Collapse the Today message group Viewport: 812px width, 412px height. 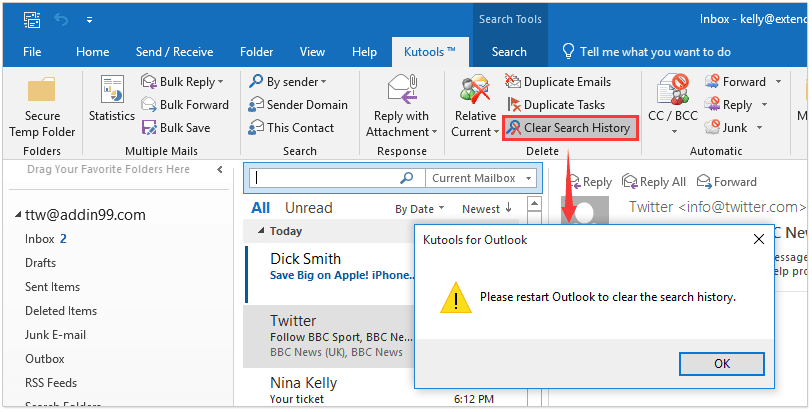tap(260, 231)
